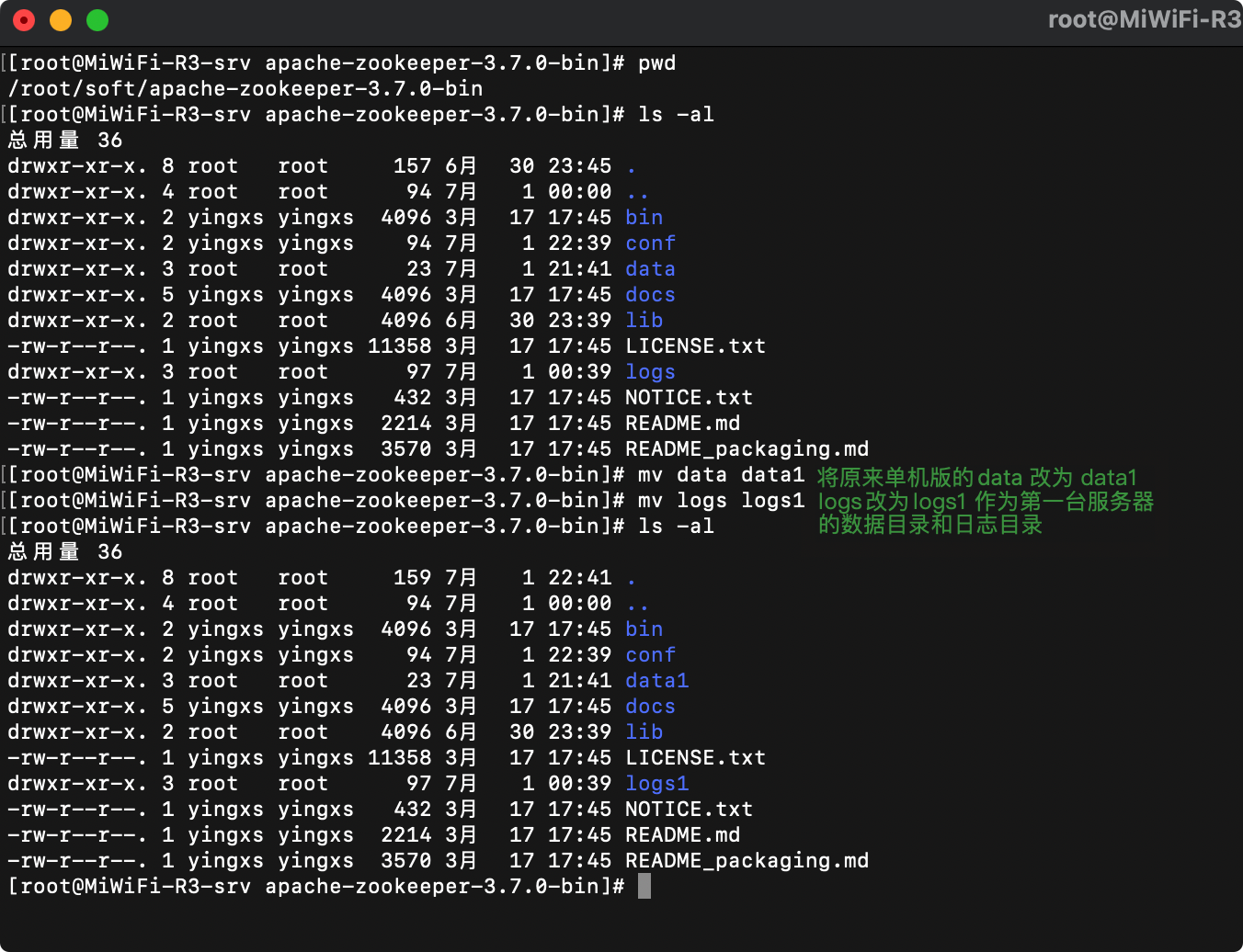Viewport: 1243px width, 952px height.
Task: Click the timestamp 23:45
Action: (580, 166)
